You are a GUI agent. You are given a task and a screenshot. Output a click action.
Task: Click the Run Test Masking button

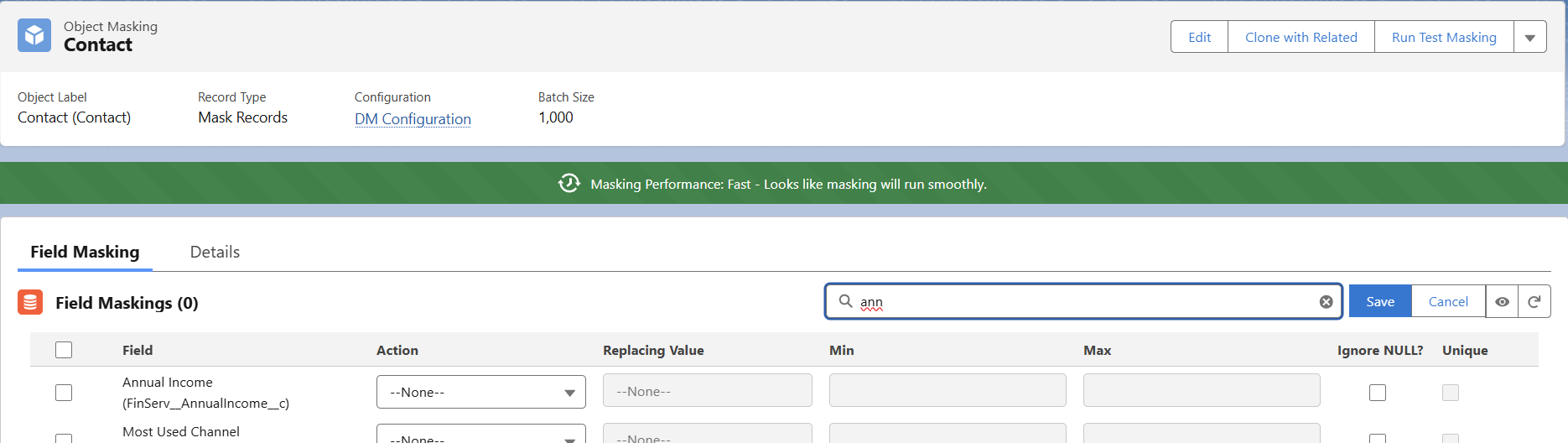coord(1443,38)
